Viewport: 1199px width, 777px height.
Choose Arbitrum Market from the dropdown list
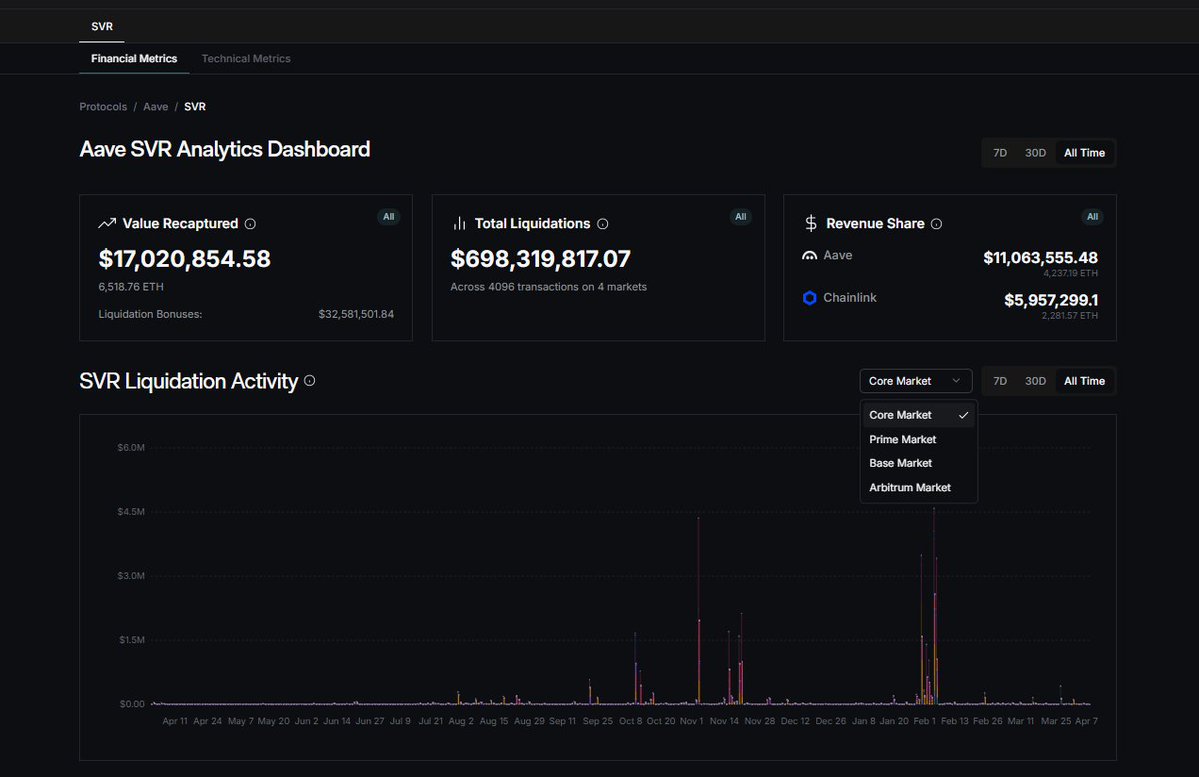coord(910,487)
